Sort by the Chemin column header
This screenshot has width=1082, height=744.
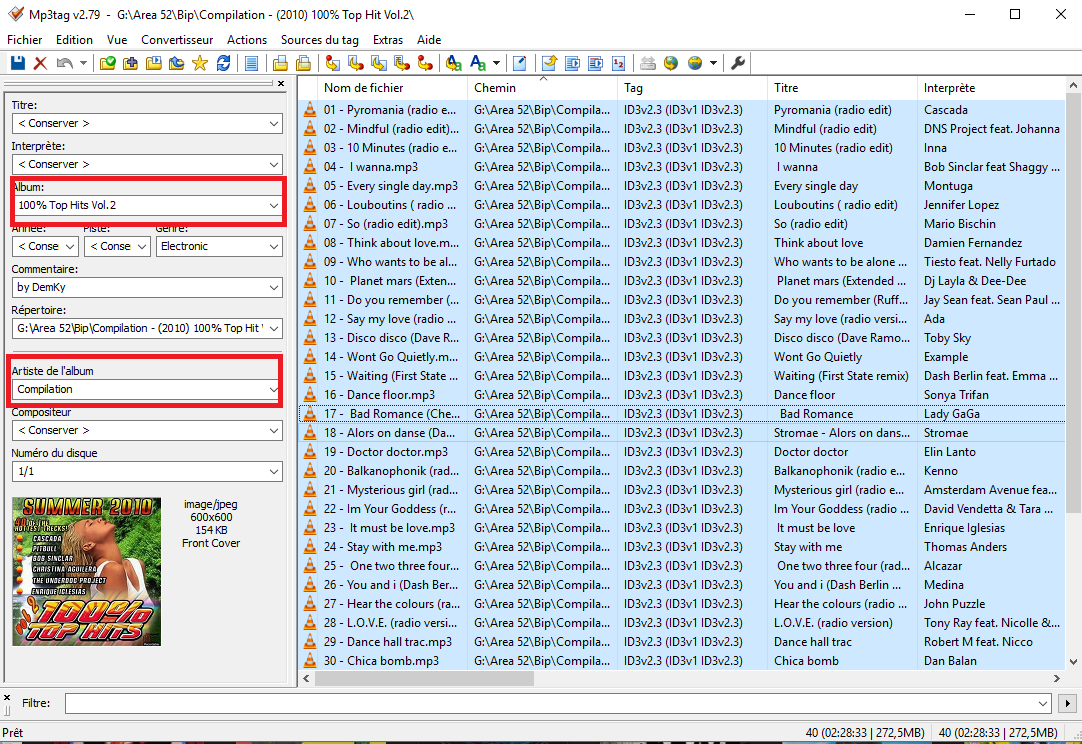tap(542, 88)
